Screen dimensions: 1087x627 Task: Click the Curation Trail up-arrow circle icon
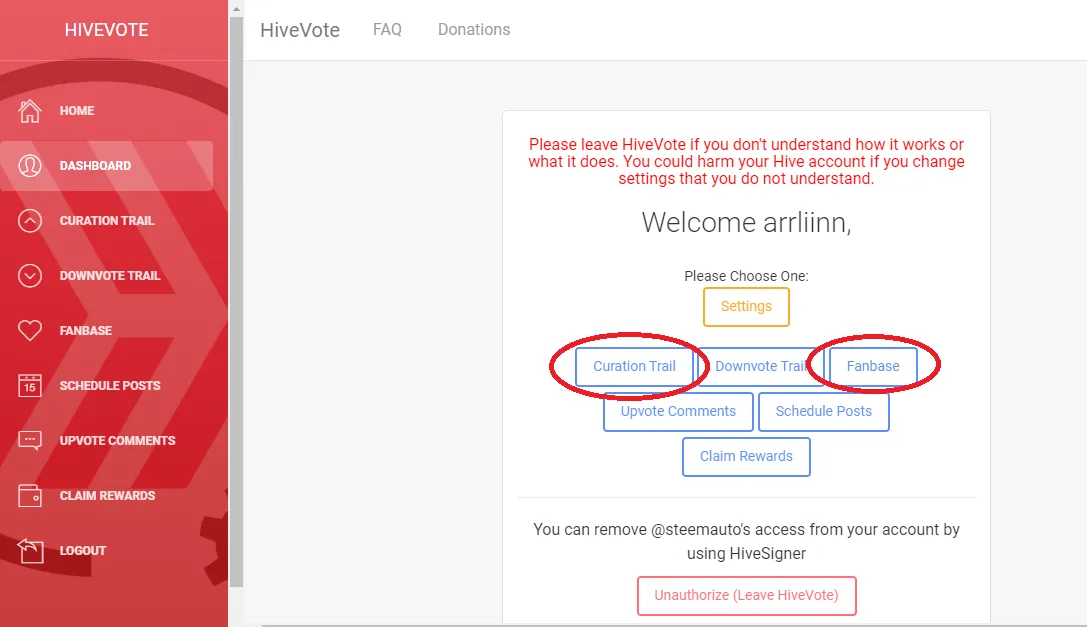coord(30,221)
